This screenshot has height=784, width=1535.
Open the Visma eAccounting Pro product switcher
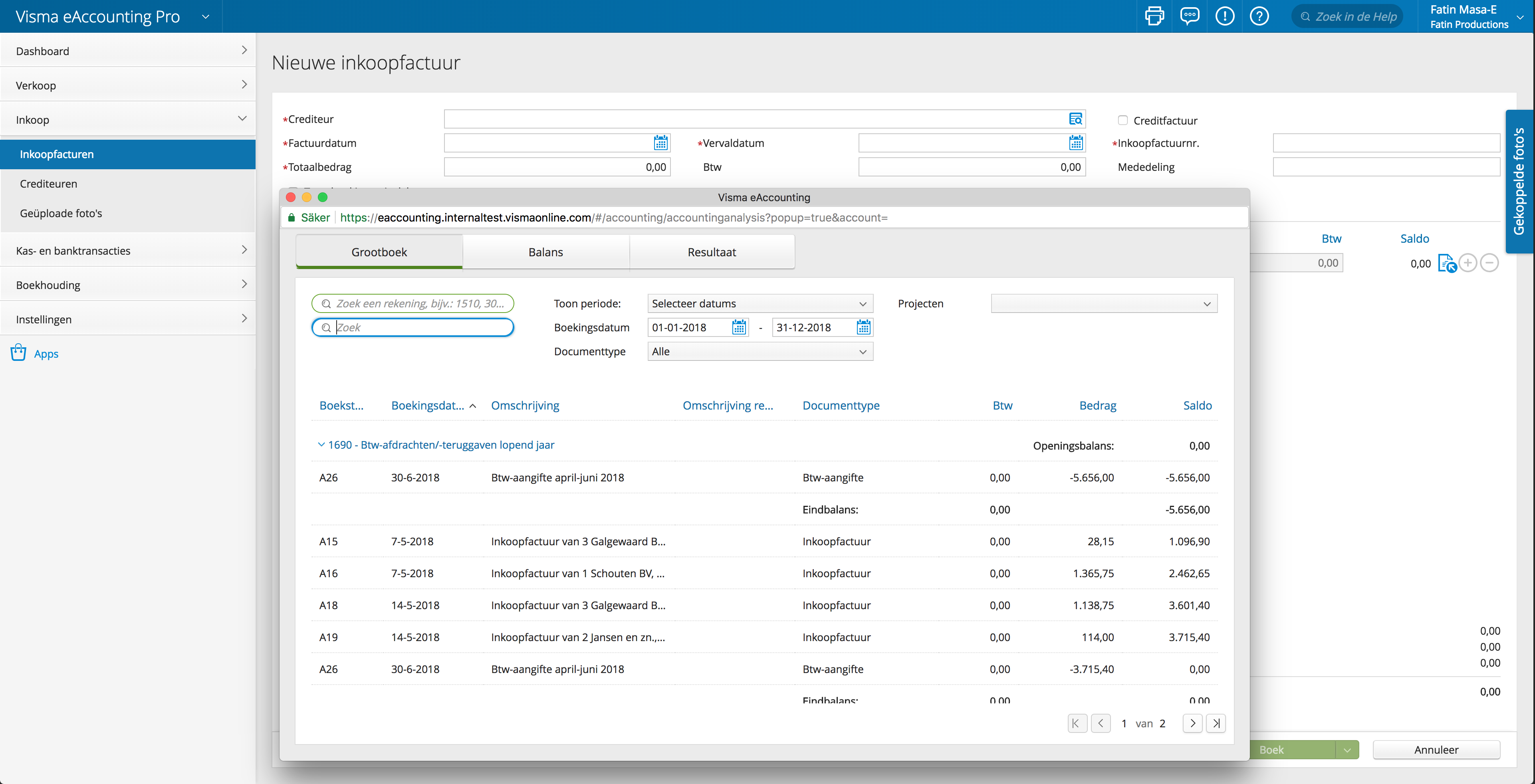(x=206, y=17)
